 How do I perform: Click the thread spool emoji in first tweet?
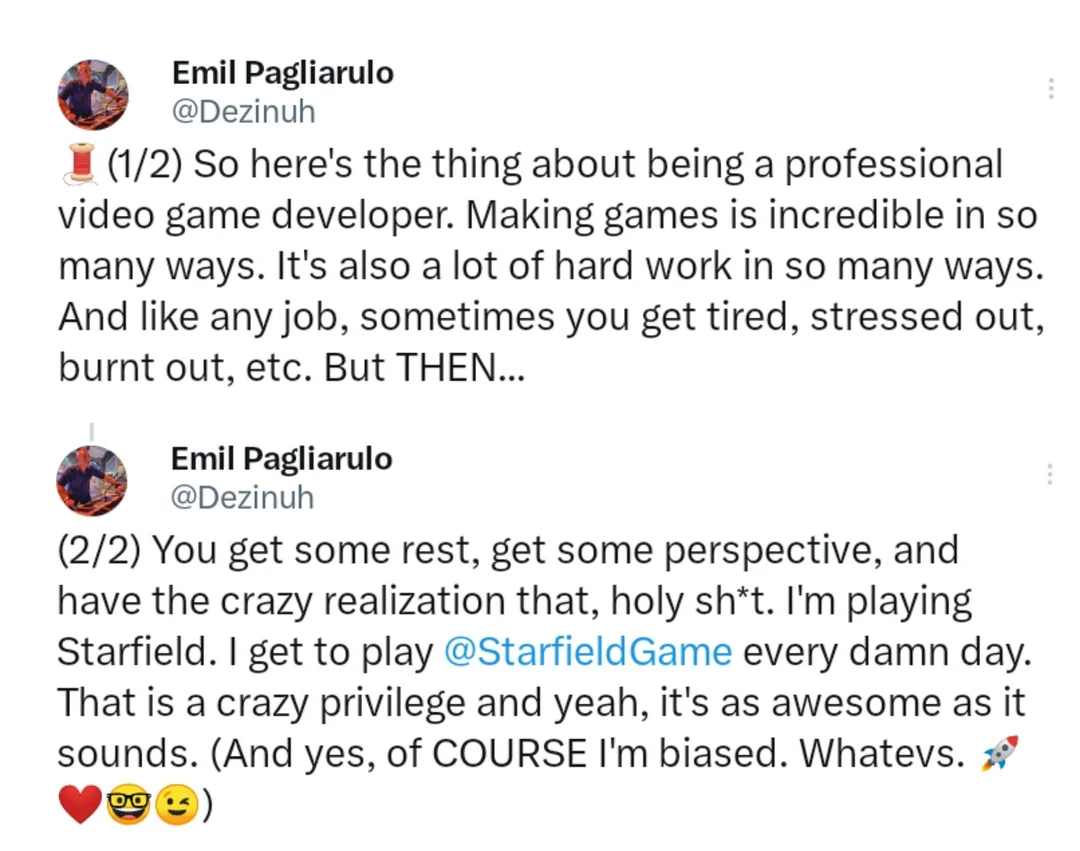click(79, 165)
